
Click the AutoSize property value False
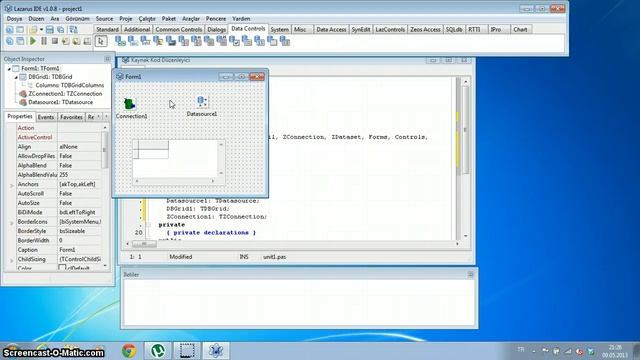coord(80,203)
